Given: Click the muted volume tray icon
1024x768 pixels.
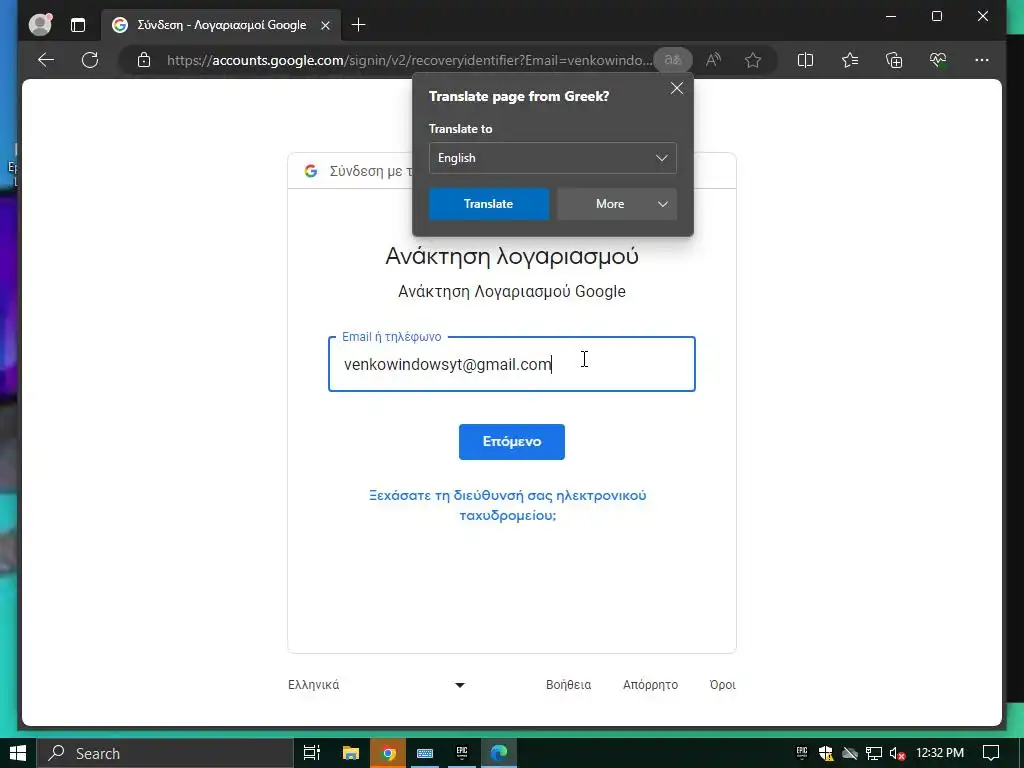Looking at the screenshot, I should tap(898, 754).
